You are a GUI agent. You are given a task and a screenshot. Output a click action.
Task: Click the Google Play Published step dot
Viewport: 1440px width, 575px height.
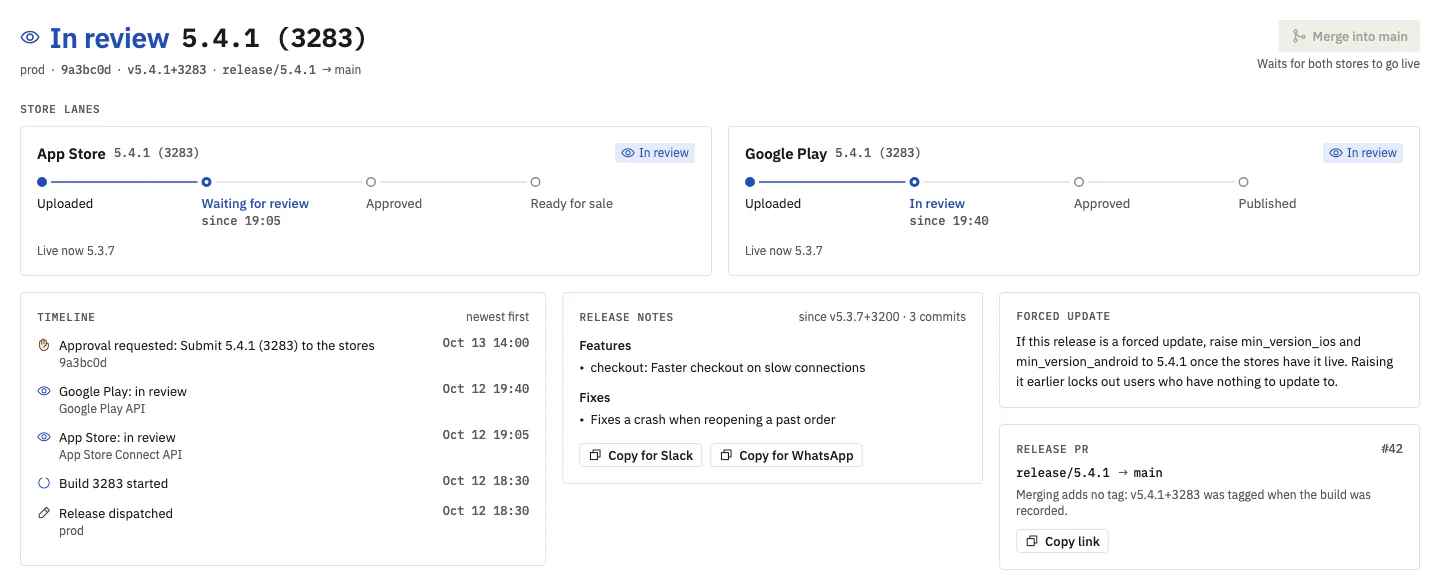point(1243,182)
